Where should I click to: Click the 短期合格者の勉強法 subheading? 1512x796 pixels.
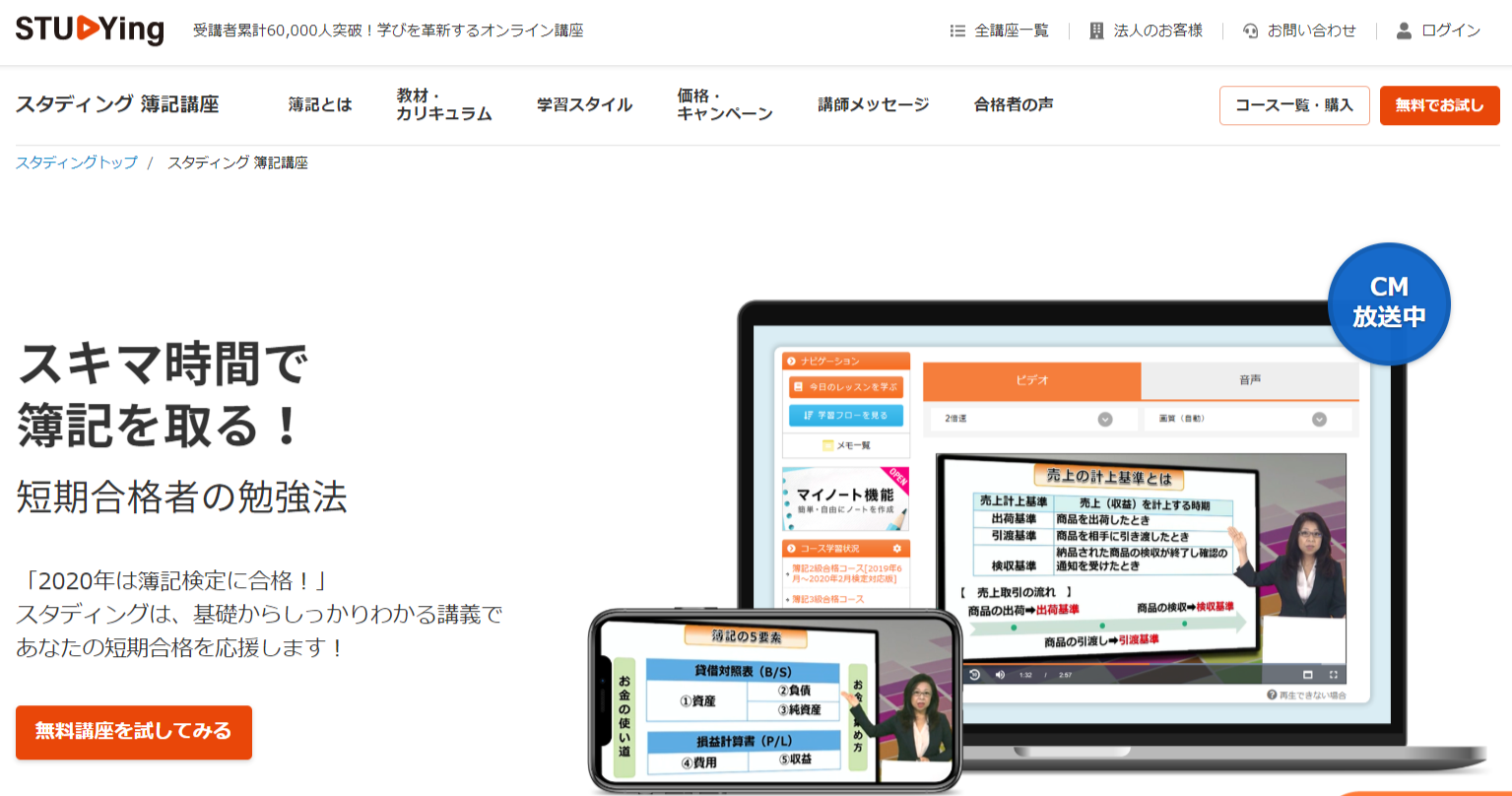(x=182, y=497)
